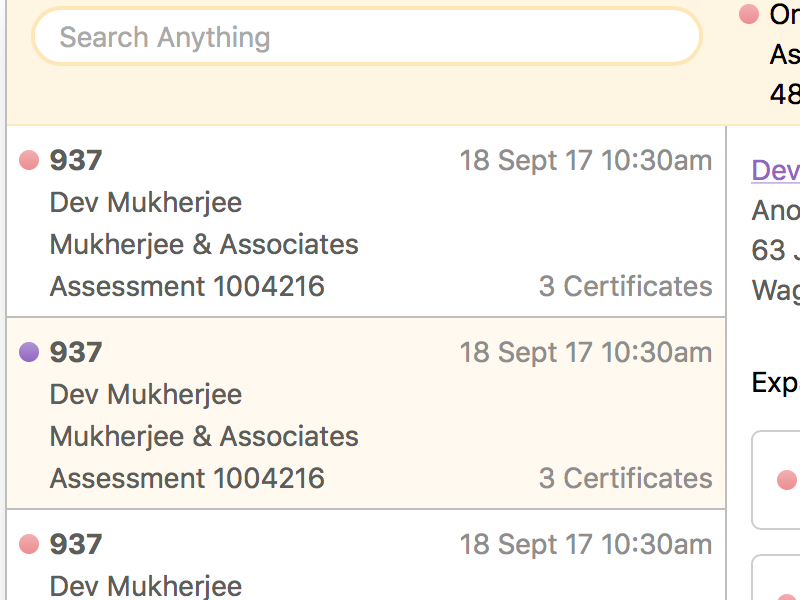Image resolution: width=800 pixels, height=600 pixels.
Task: Select Dev Mukherjee in the highlighted entry
Action: pos(146,395)
